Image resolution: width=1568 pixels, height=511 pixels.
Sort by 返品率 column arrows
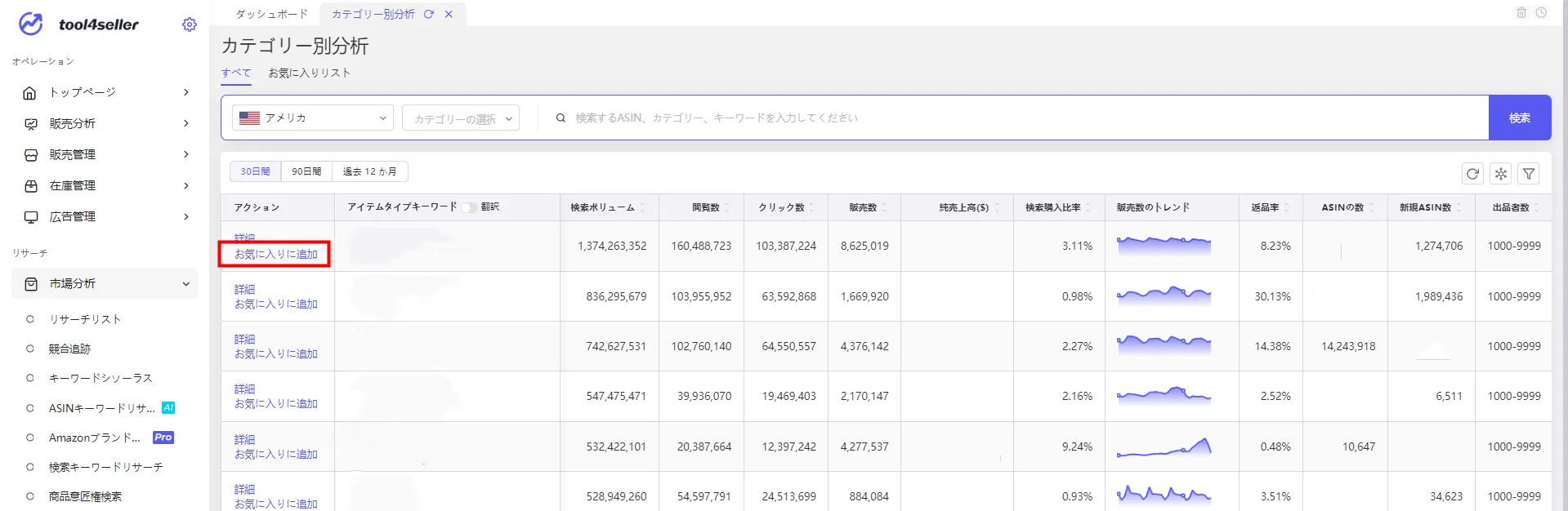click(1287, 207)
